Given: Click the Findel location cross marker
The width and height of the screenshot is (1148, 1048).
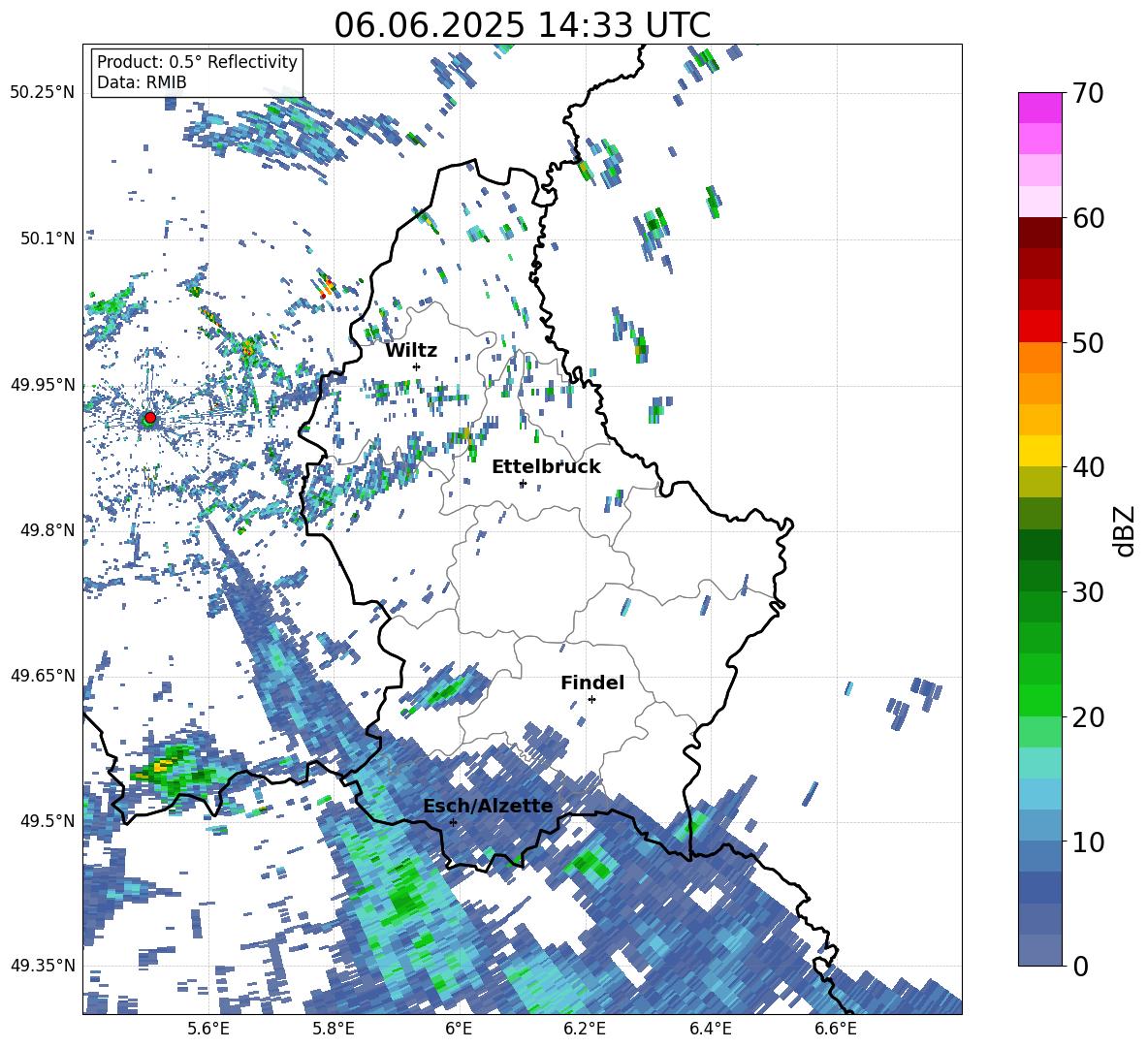Looking at the screenshot, I should [x=591, y=699].
